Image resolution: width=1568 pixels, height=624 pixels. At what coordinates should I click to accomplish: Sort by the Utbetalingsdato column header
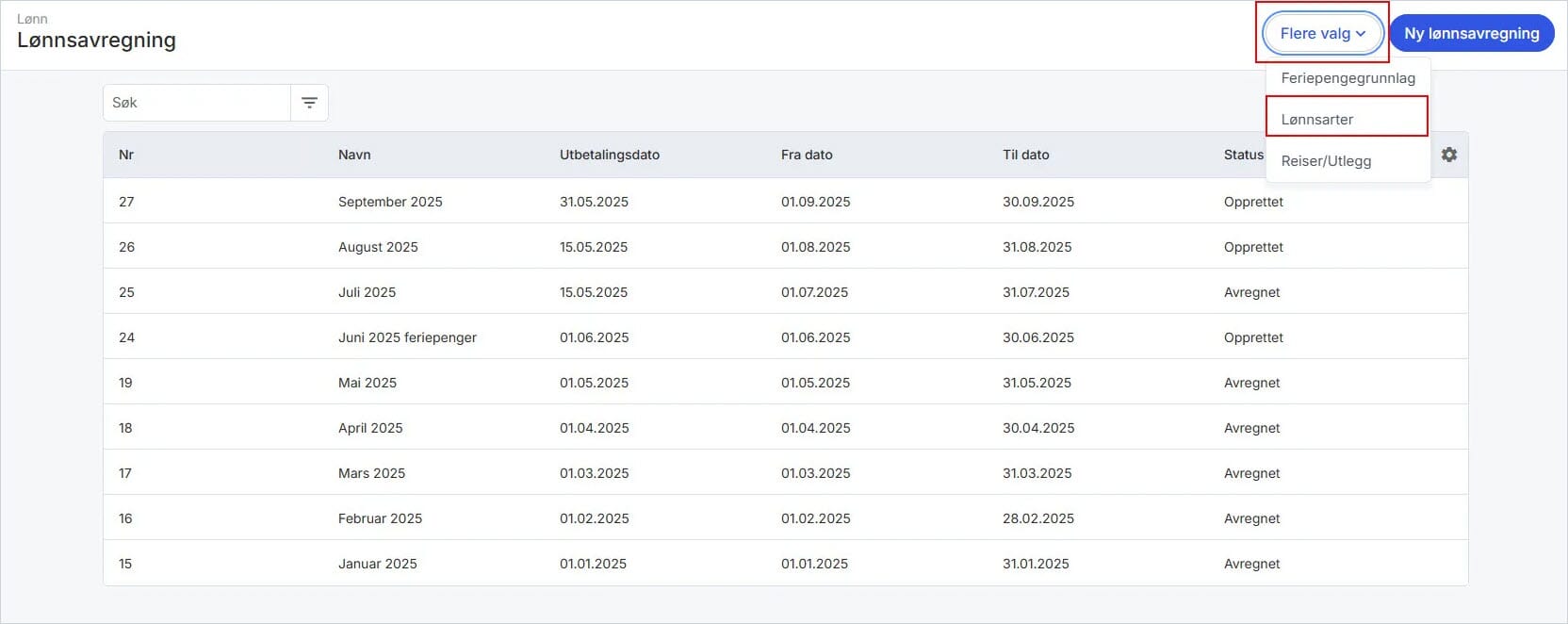point(610,155)
